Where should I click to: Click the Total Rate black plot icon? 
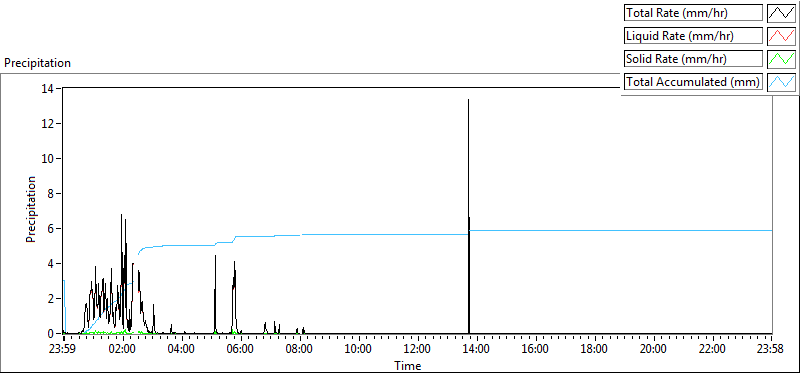[x=782, y=12]
